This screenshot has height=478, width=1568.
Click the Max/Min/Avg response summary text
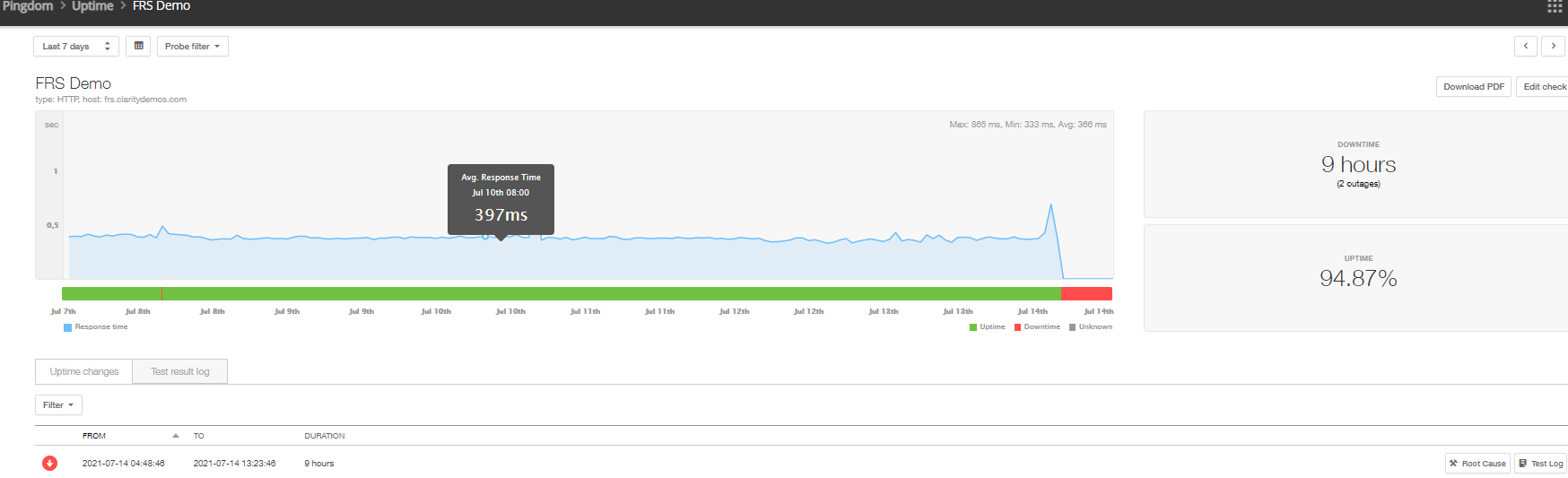[1028, 125]
